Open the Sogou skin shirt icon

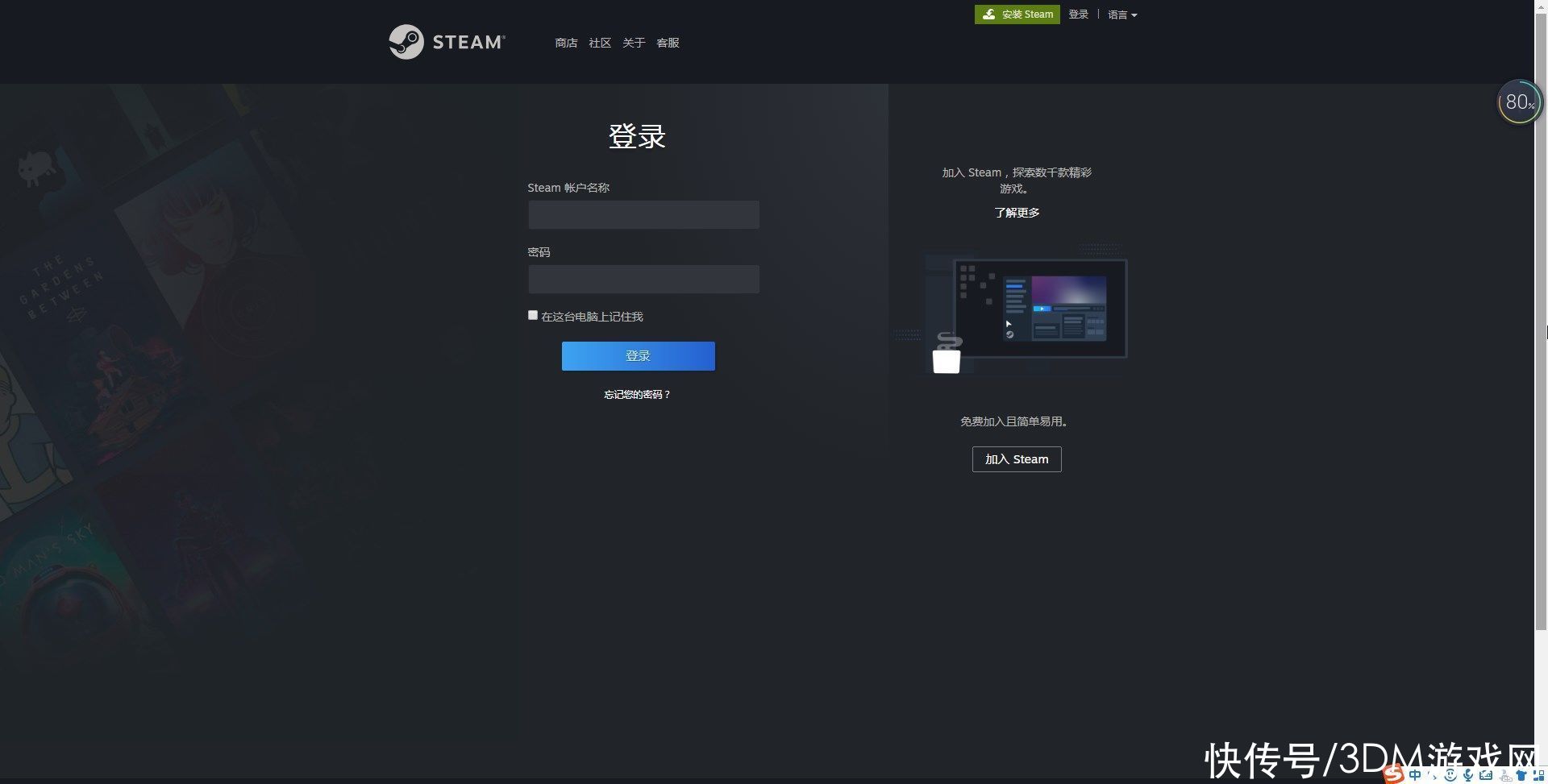click(1521, 775)
